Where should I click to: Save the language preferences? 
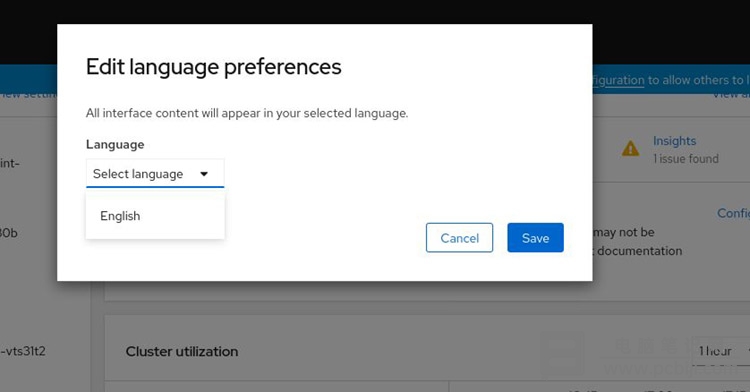click(x=535, y=238)
